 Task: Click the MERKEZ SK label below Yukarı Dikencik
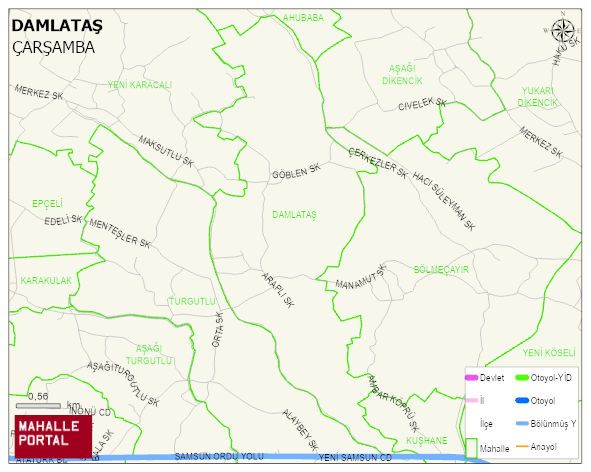(x=540, y=142)
